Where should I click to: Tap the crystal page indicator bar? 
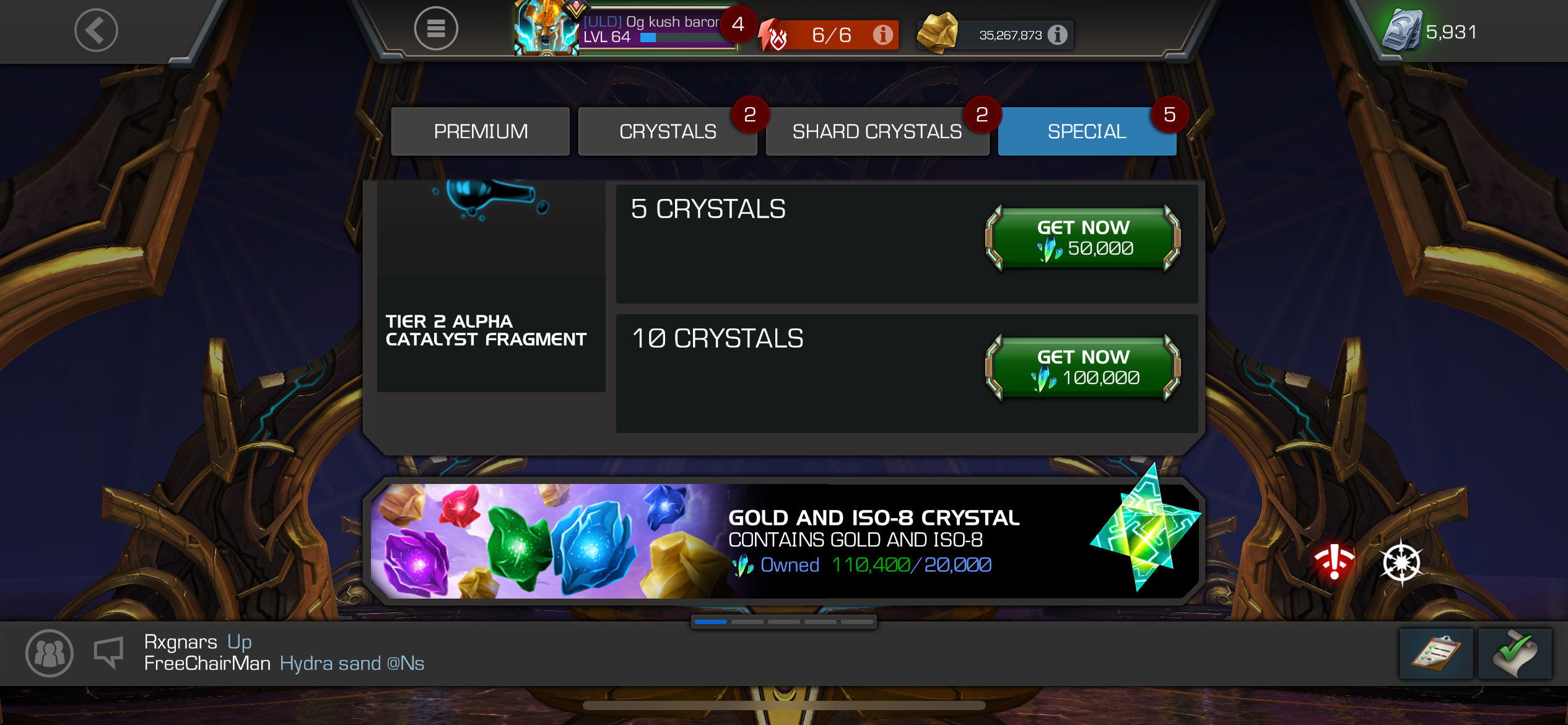click(x=784, y=621)
